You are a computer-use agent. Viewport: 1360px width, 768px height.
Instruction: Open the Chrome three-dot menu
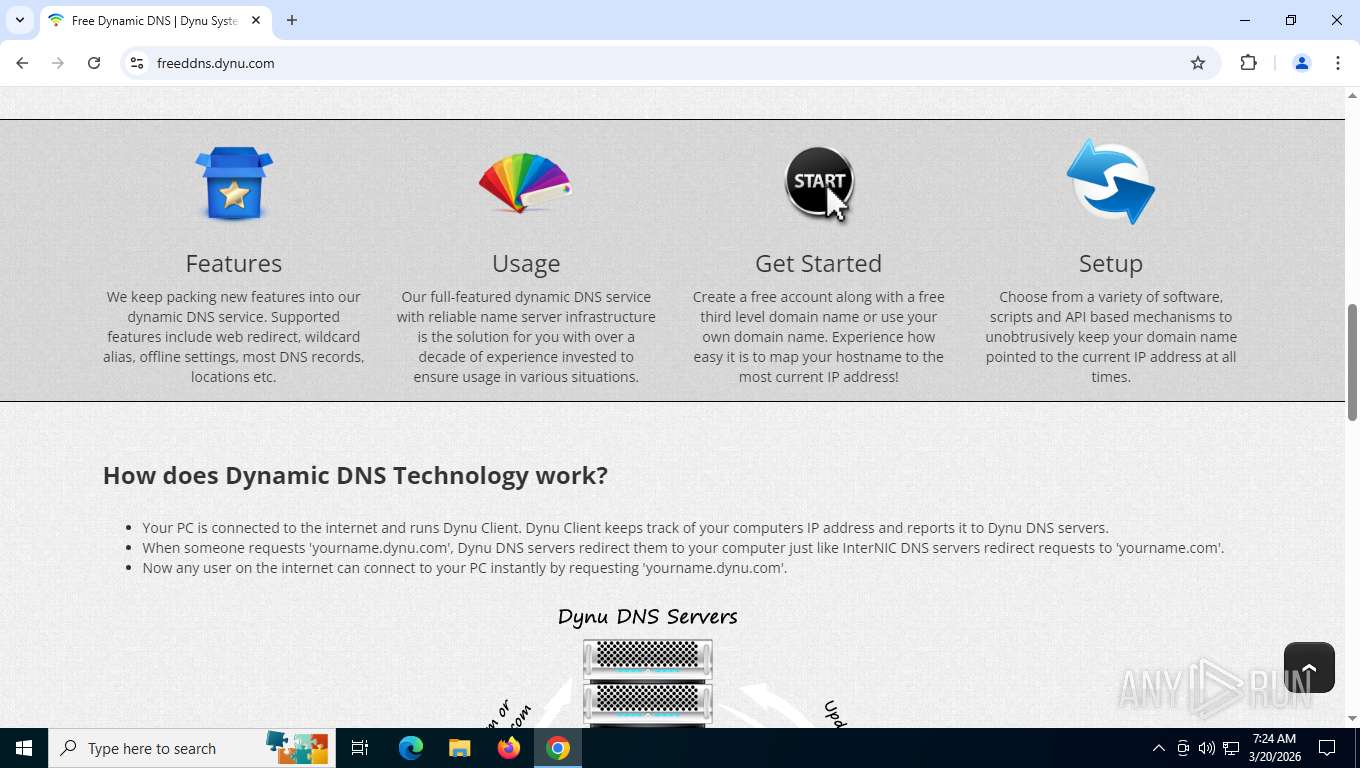click(x=1338, y=63)
